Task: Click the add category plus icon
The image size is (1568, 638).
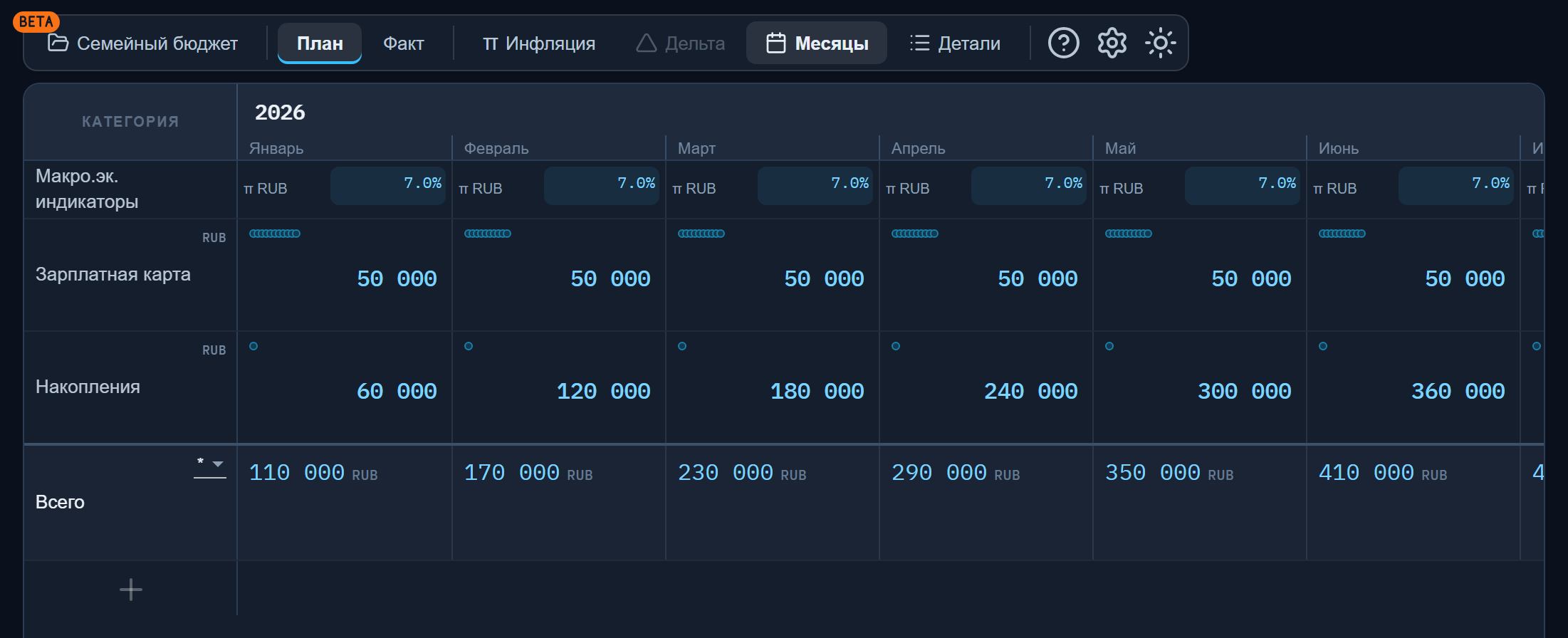Action: point(131,589)
